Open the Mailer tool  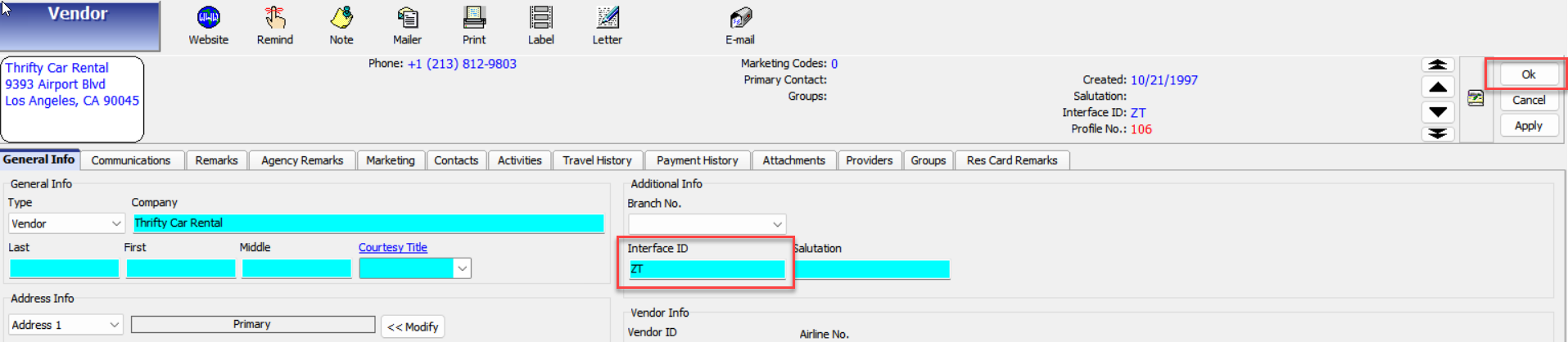coord(407,25)
